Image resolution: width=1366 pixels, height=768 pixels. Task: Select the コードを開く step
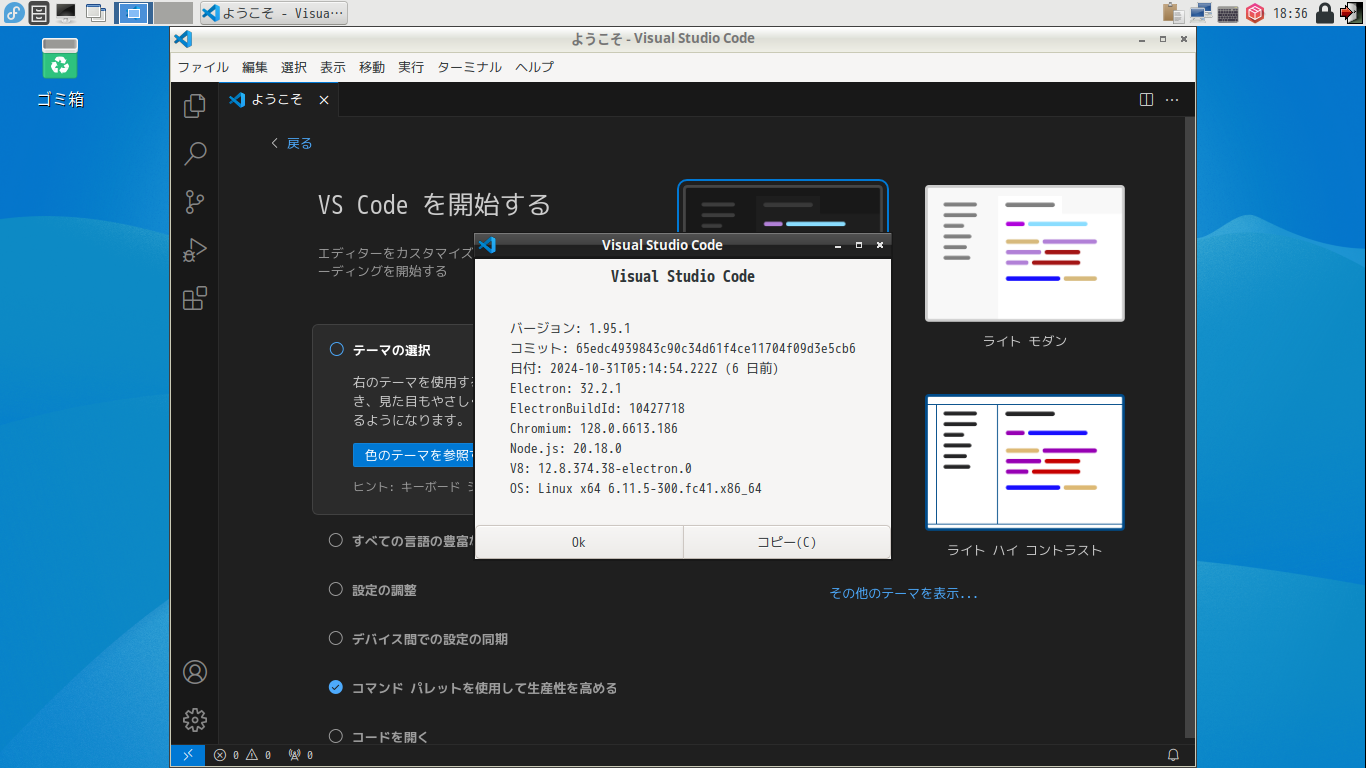[378, 737]
